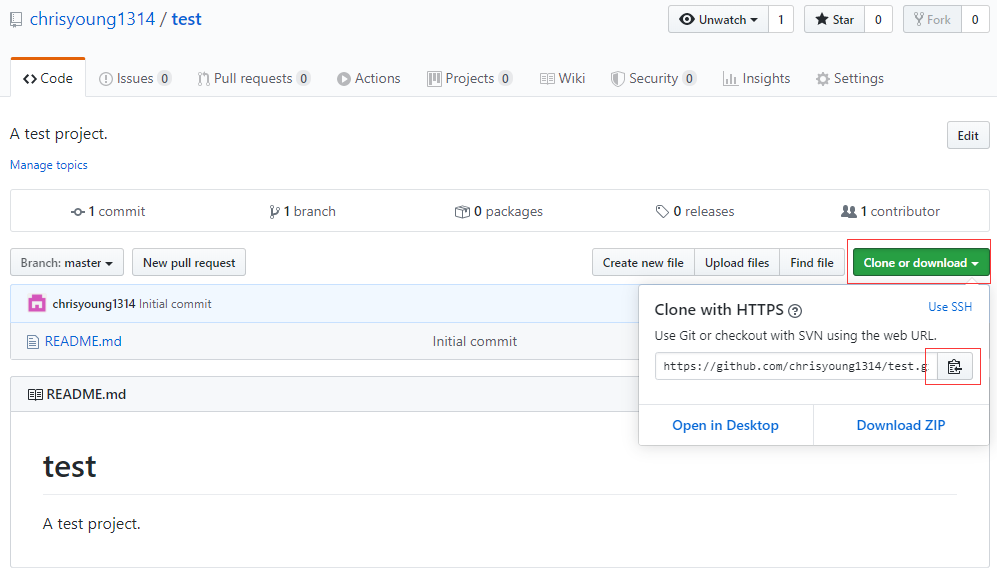Click the README.md file icon in file list

pos(32,342)
